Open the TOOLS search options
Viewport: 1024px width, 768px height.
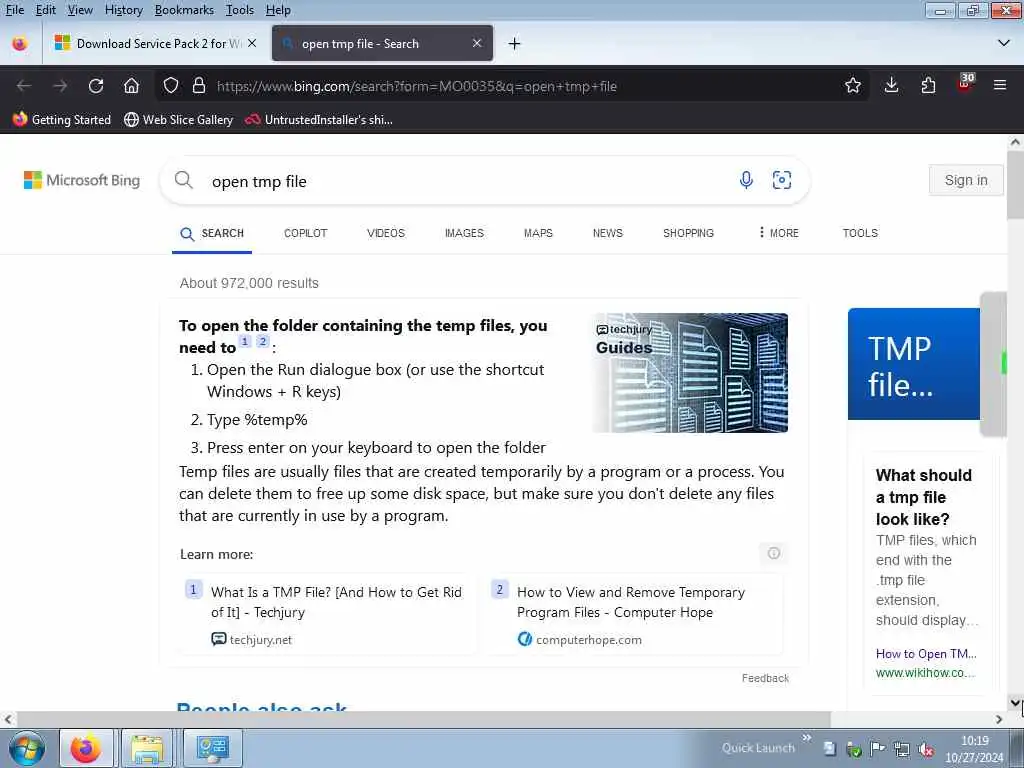pyautogui.click(x=860, y=233)
